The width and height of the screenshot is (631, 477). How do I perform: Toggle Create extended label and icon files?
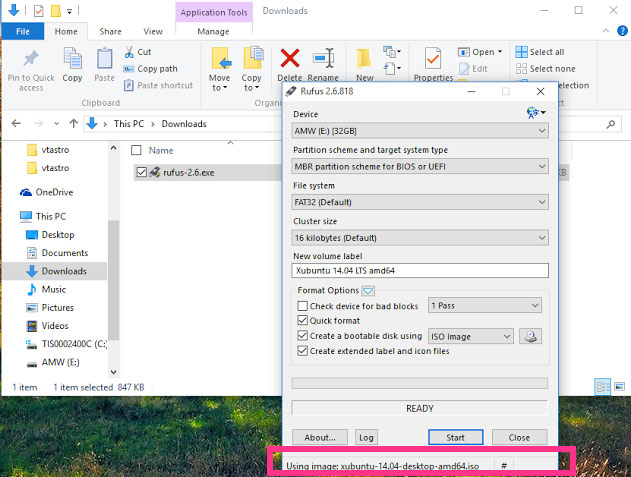click(x=303, y=351)
